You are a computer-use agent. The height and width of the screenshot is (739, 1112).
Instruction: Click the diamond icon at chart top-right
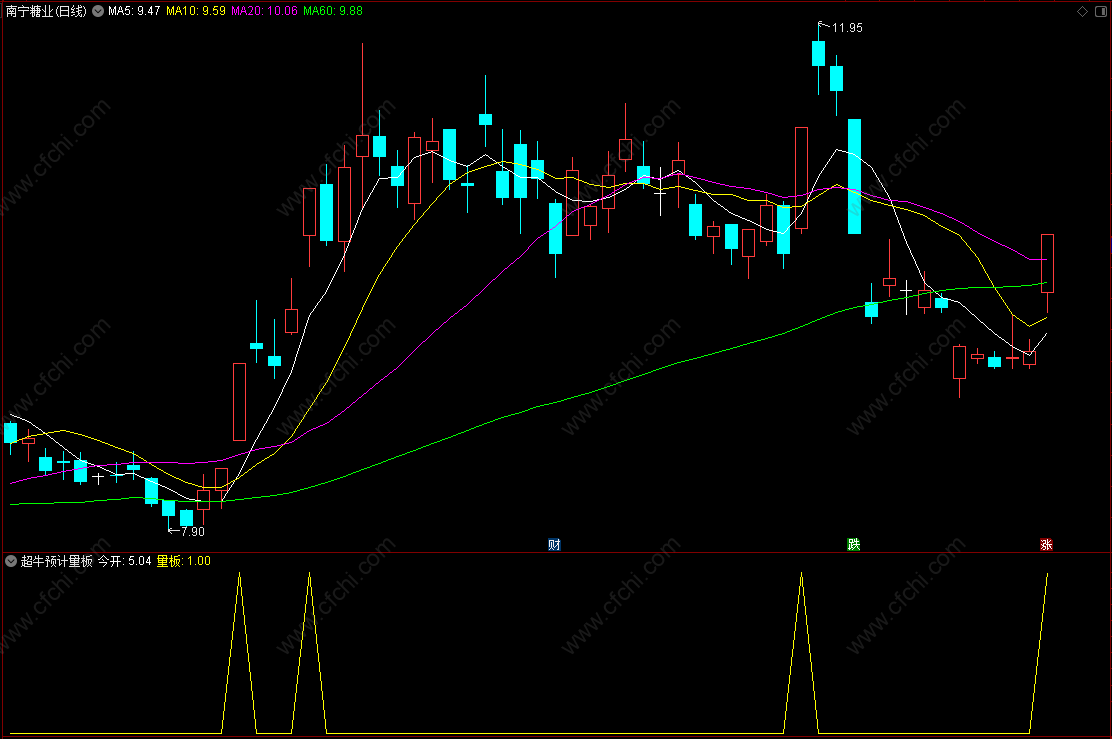[1082, 11]
